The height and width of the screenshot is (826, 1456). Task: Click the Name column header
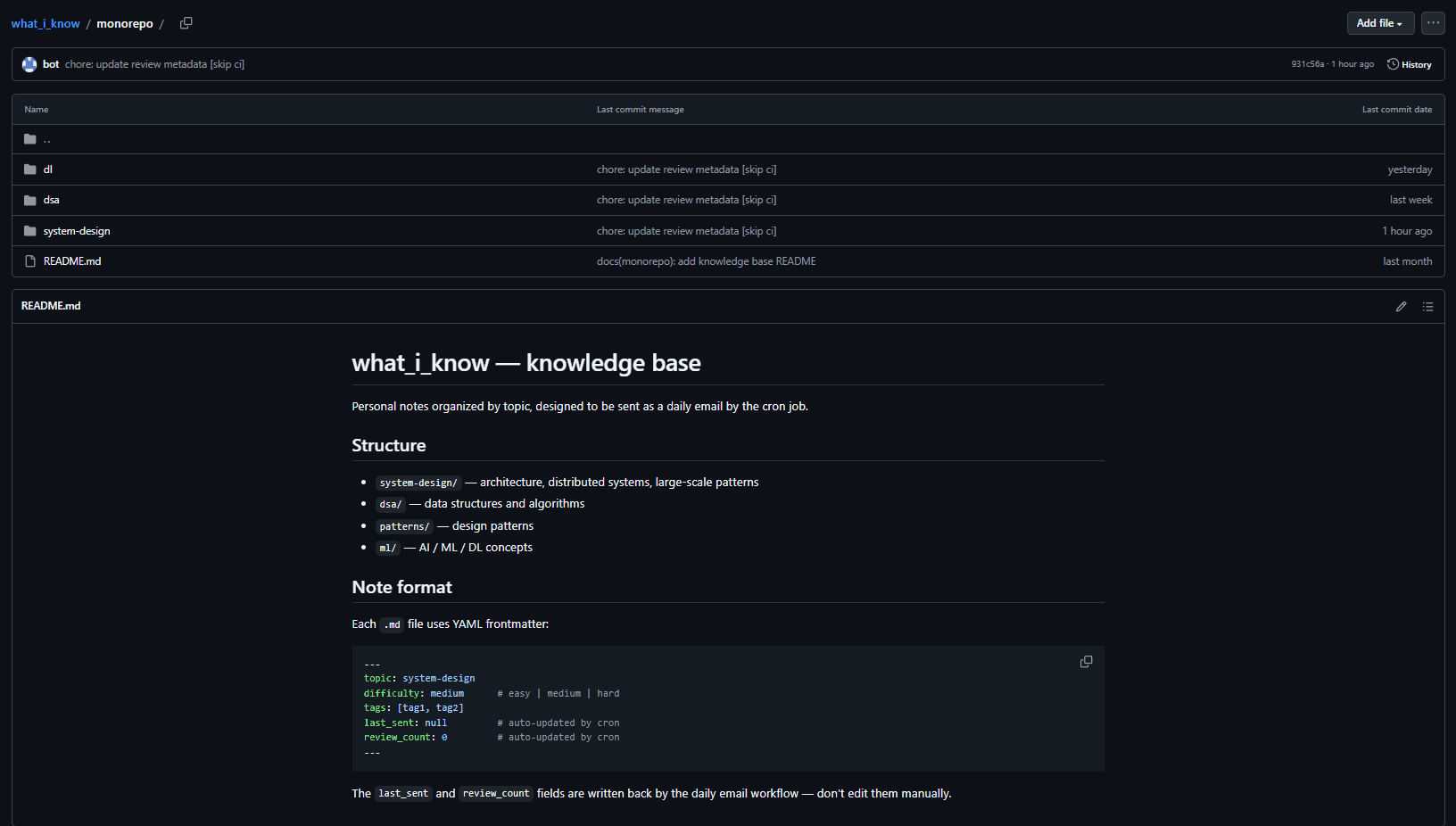[37, 110]
